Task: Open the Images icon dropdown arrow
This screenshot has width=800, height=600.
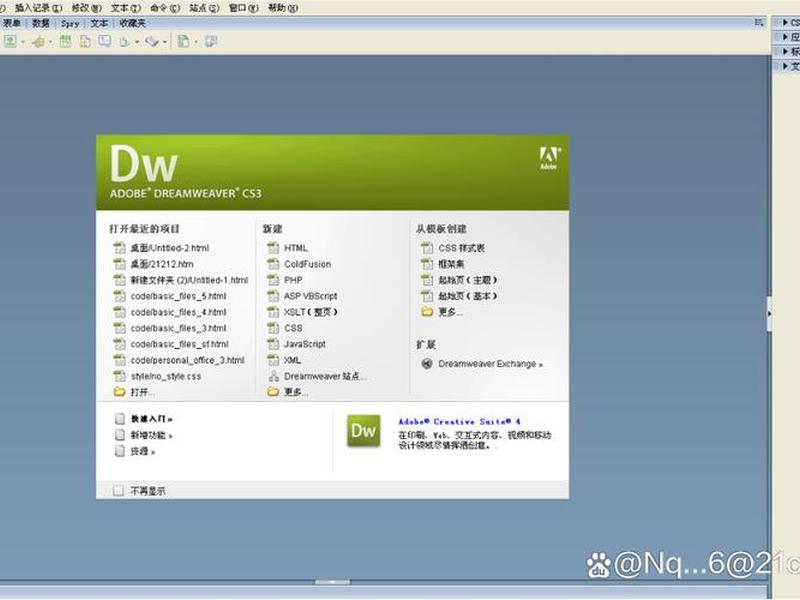Action: (x=23, y=42)
